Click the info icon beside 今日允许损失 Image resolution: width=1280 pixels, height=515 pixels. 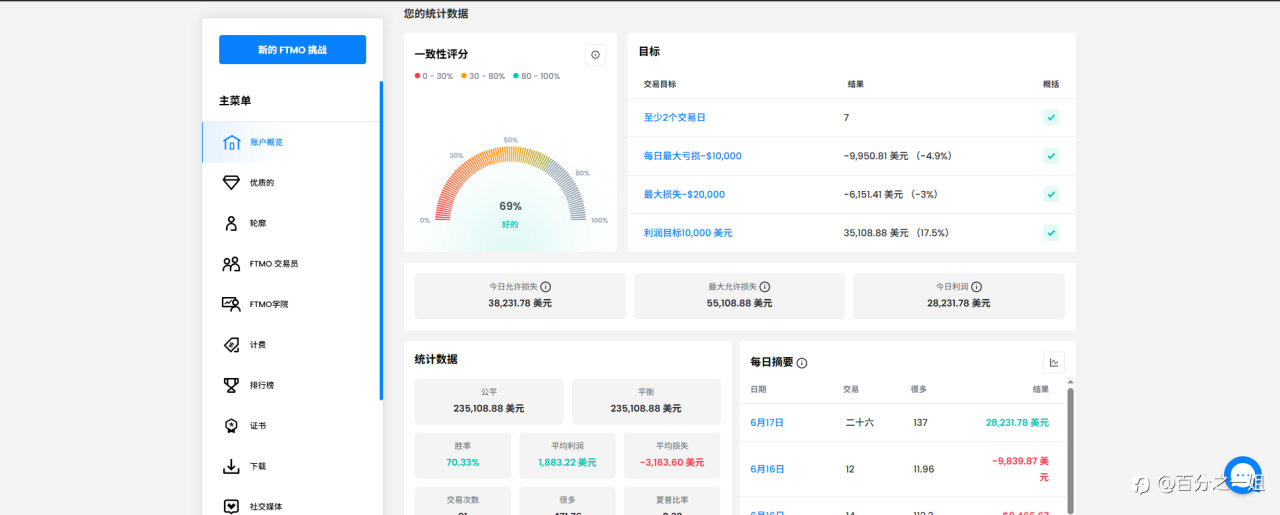point(546,287)
